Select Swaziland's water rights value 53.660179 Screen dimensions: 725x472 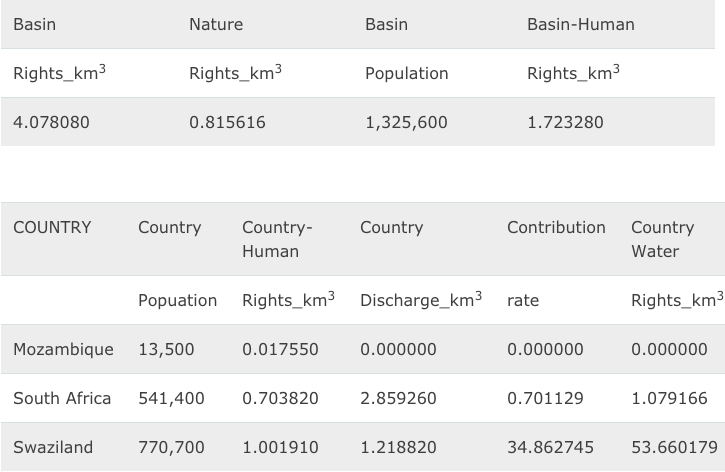pyautogui.click(x=674, y=447)
